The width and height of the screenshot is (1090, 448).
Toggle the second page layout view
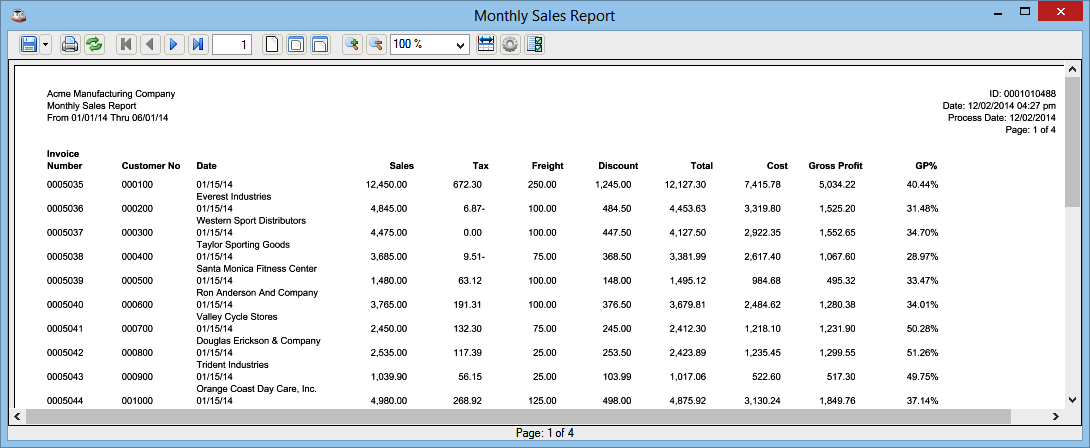(296, 44)
